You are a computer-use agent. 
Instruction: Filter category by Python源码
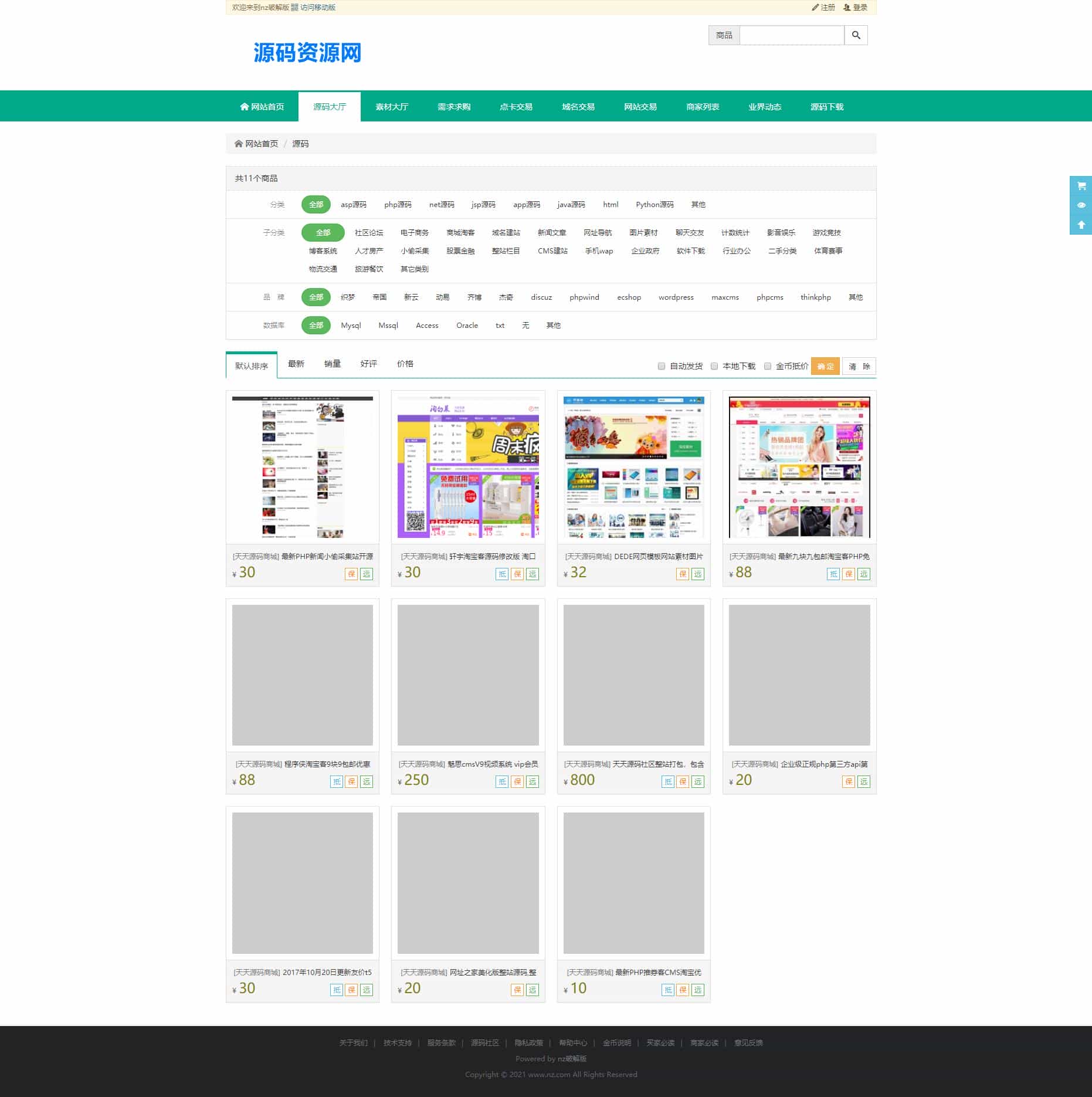654,205
